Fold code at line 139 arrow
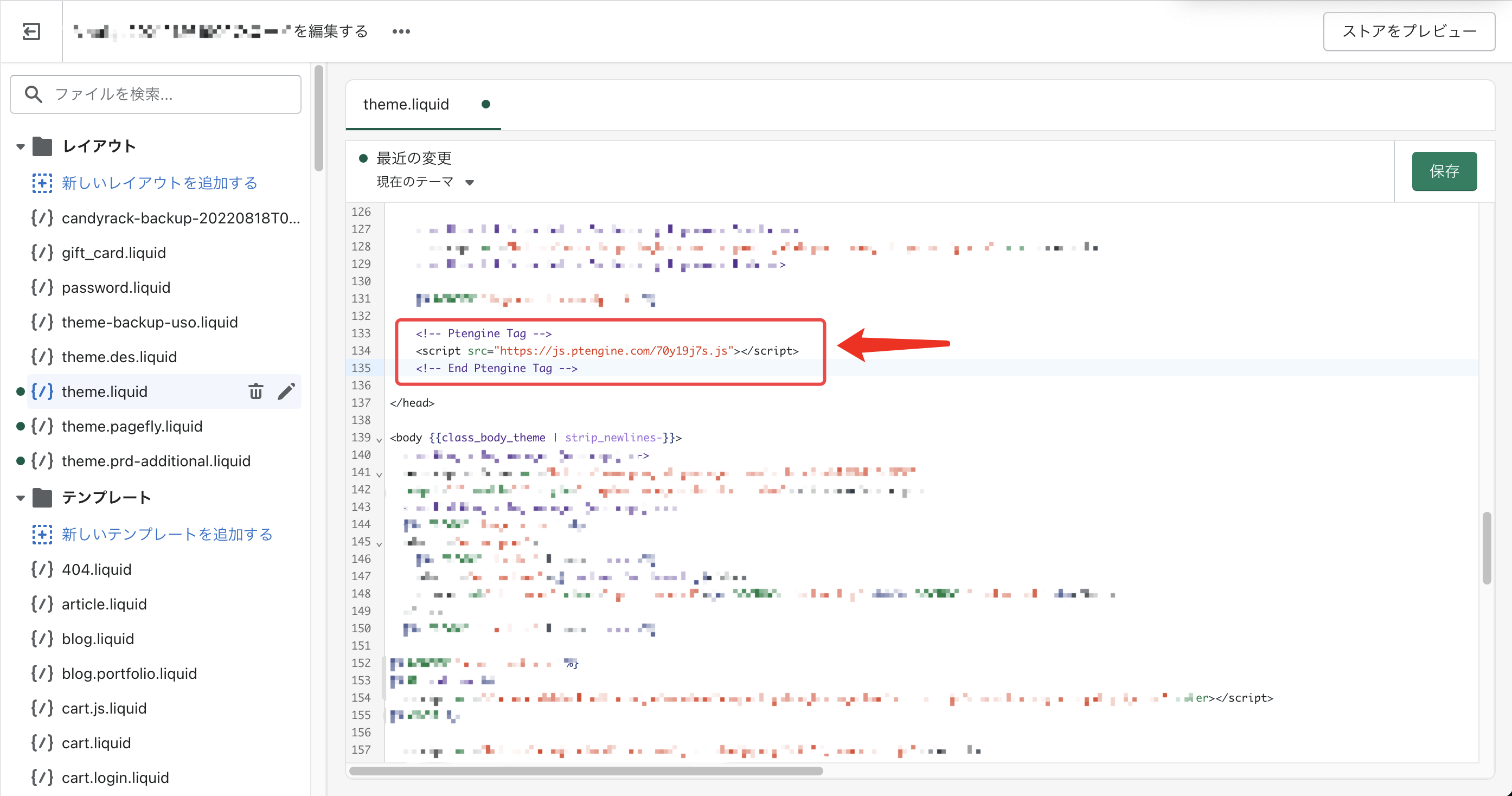 (379, 439)
